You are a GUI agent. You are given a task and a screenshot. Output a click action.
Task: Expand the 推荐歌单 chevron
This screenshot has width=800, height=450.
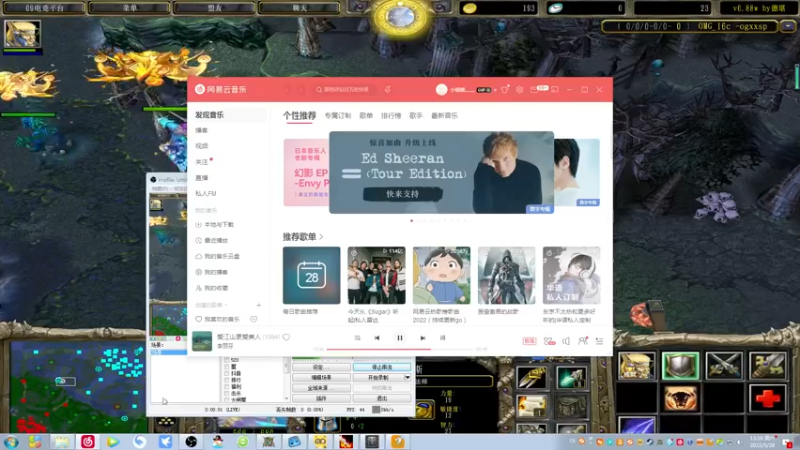(x=321, y=237)
